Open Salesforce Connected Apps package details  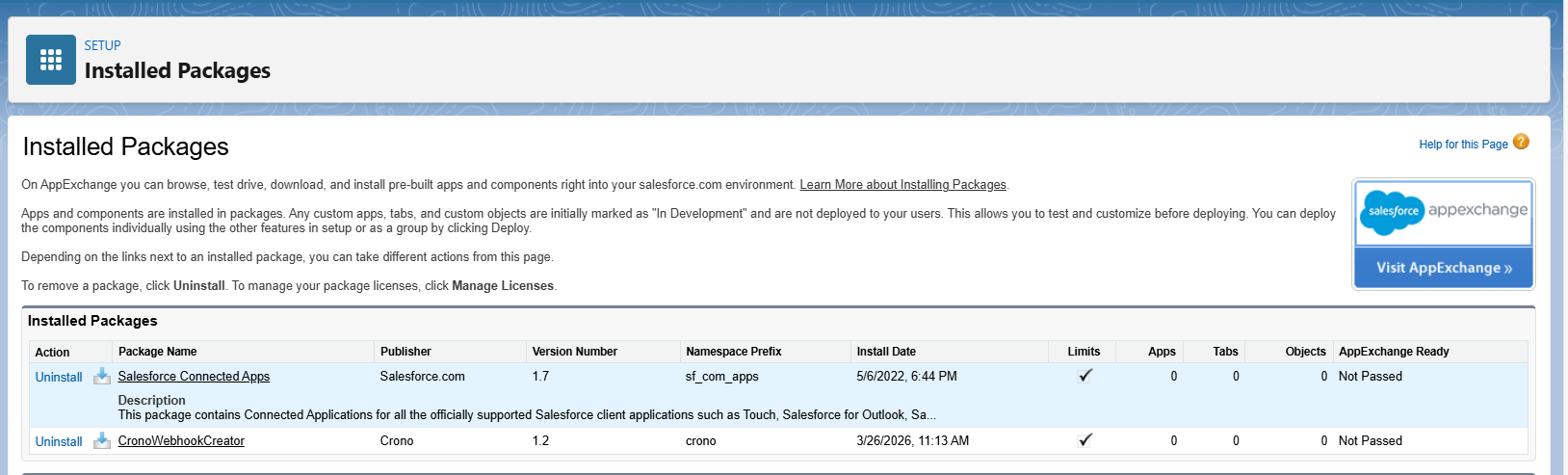pos(194,377)
